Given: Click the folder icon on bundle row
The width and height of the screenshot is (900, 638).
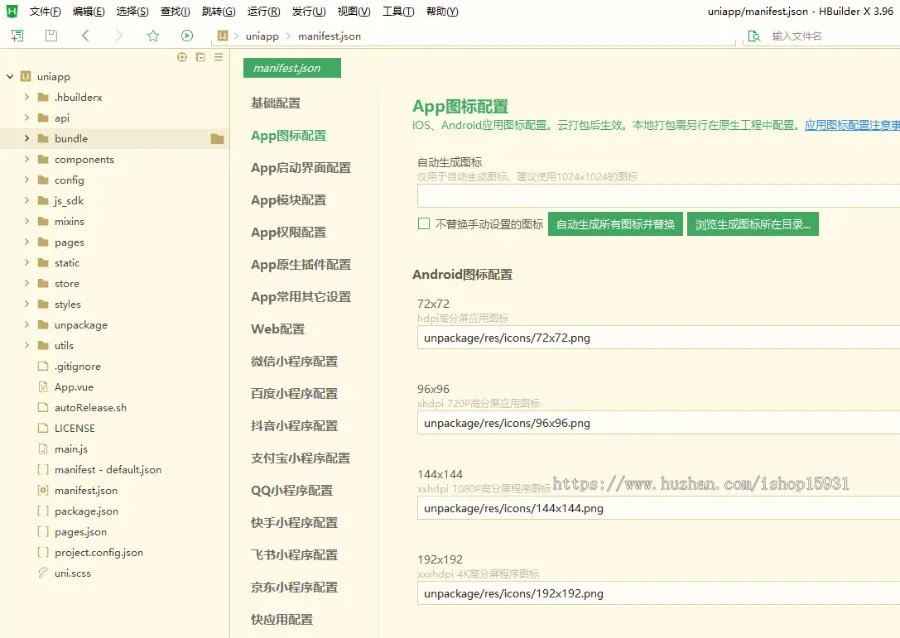Looking at the screenshot, I should coord(217,138).
